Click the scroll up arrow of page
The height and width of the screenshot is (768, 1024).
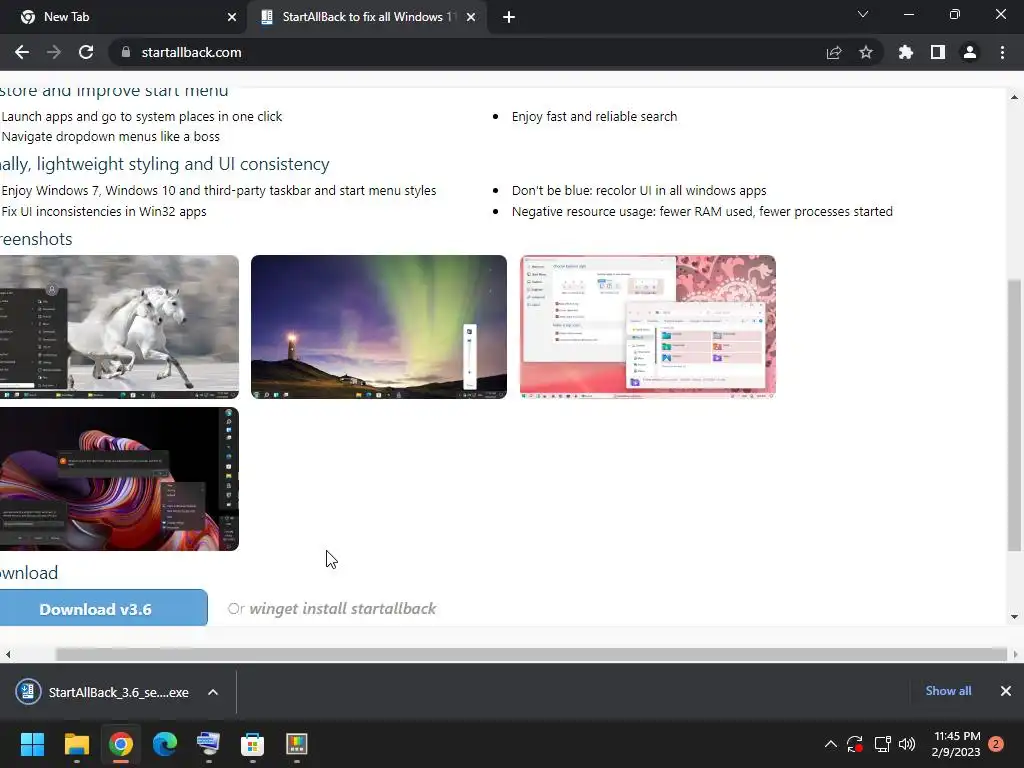(1014, 97)
